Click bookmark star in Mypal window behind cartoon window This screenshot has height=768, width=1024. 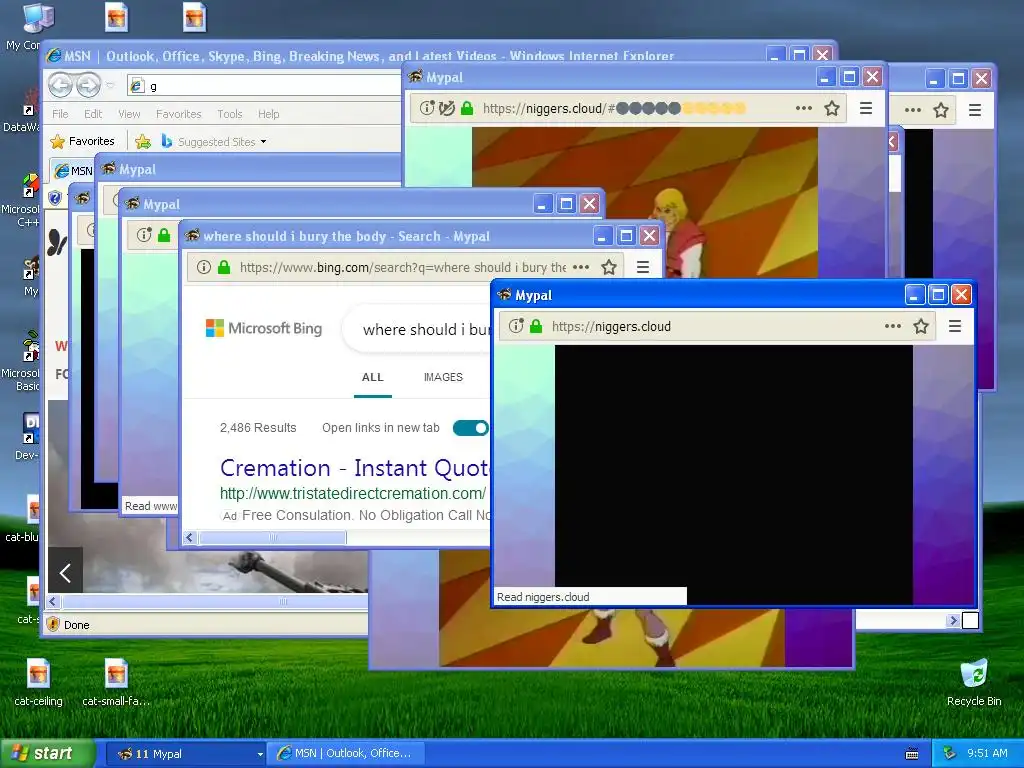tap(940, 110)
